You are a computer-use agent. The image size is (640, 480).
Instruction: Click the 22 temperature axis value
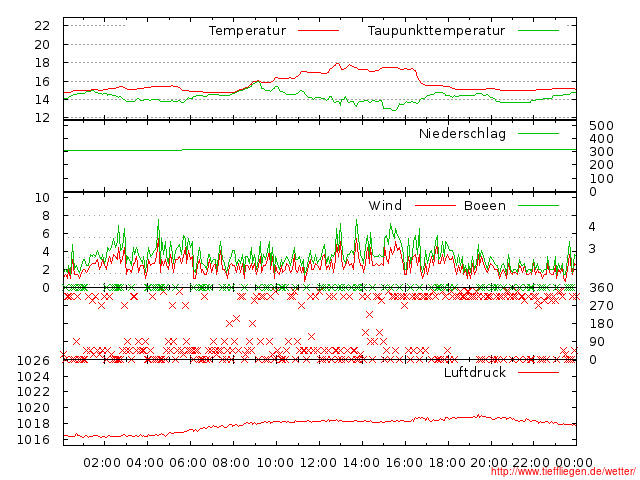(42, 26)
